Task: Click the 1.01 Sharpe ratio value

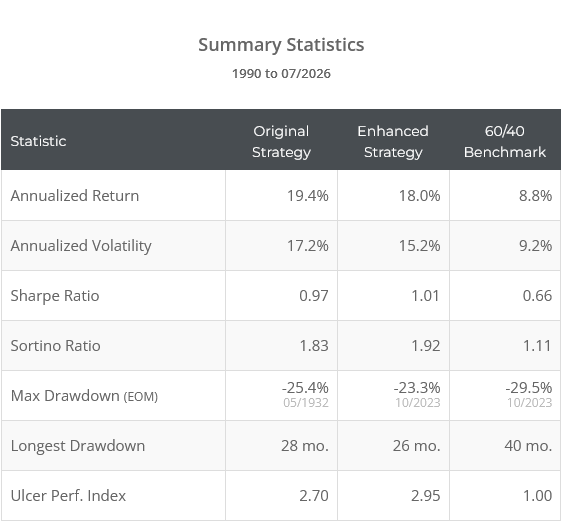Action: tap(425, 296)
